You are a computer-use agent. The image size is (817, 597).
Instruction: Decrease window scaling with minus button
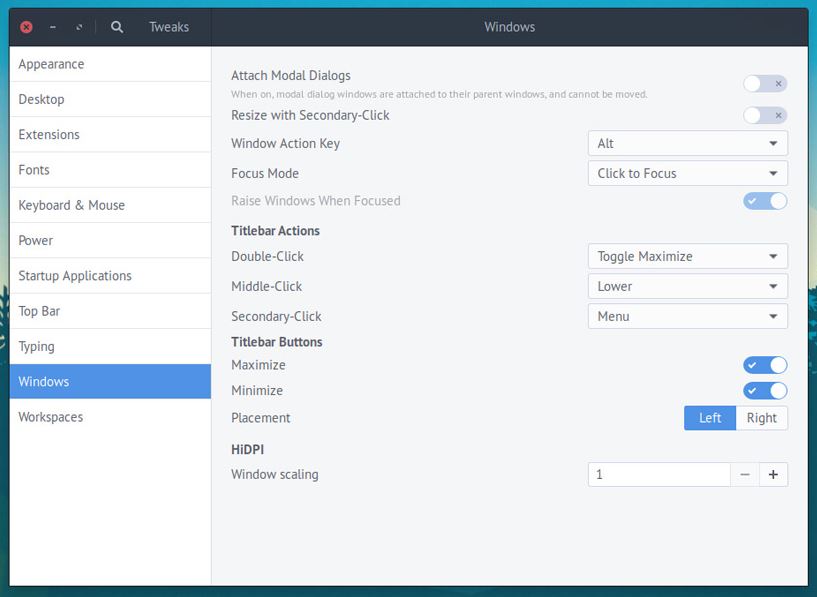point(745,474)
